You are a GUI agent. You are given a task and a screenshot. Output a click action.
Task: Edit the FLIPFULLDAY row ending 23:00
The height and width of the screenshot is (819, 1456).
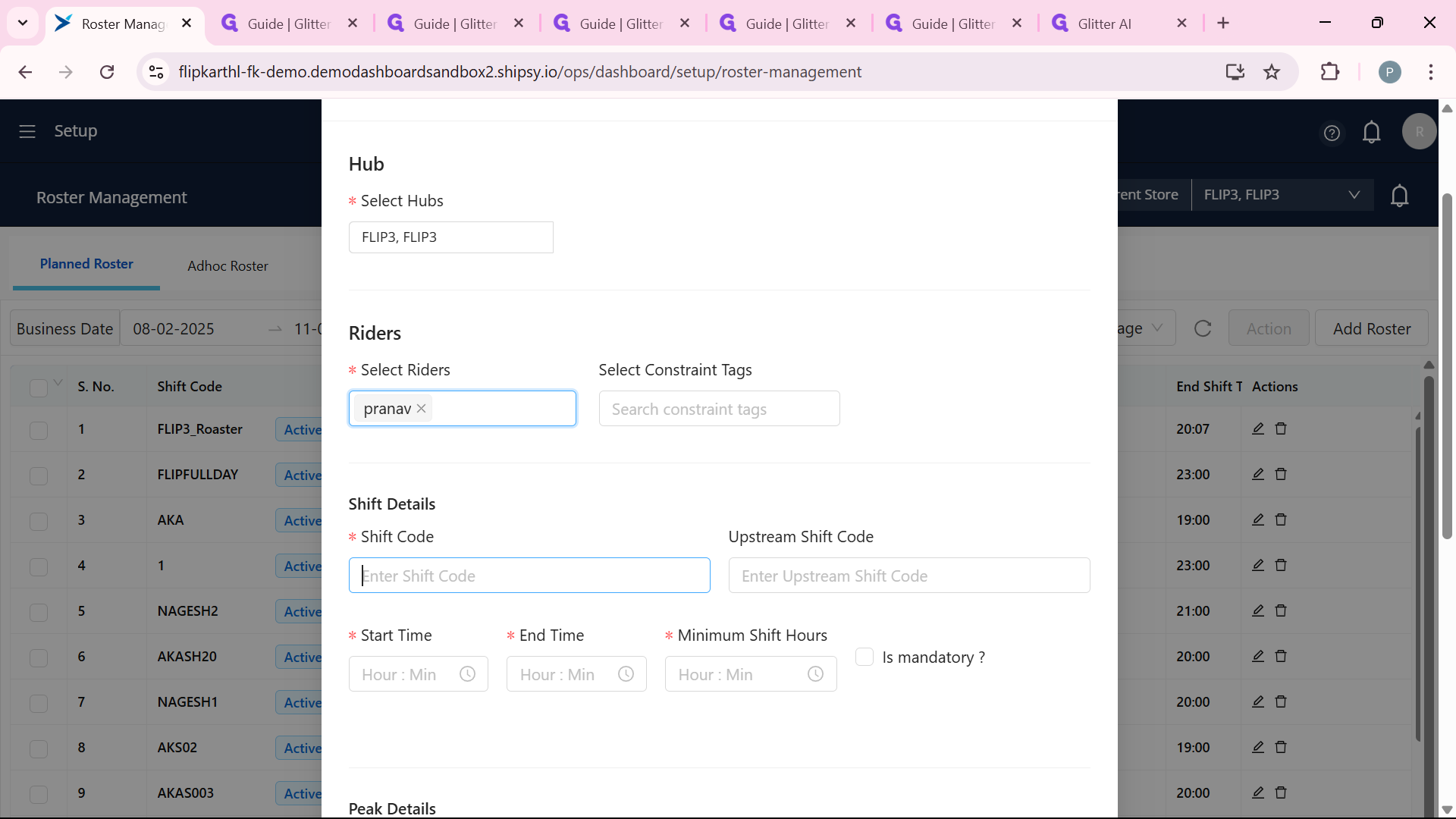(x=1258, y=474)
